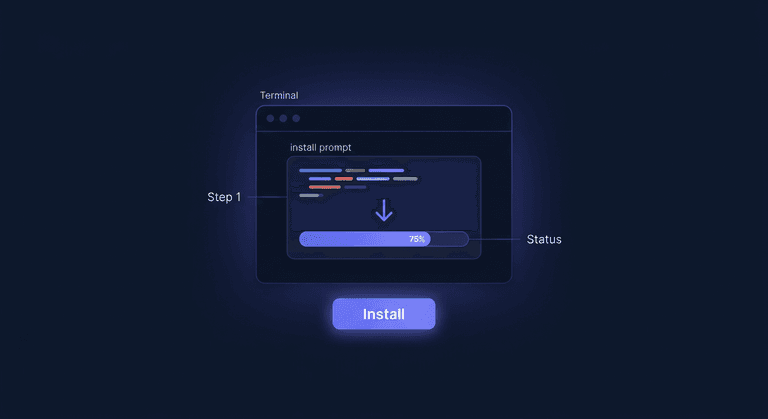Click the 75% progress bar
768x419 pixels.
(x=384, y=239)
